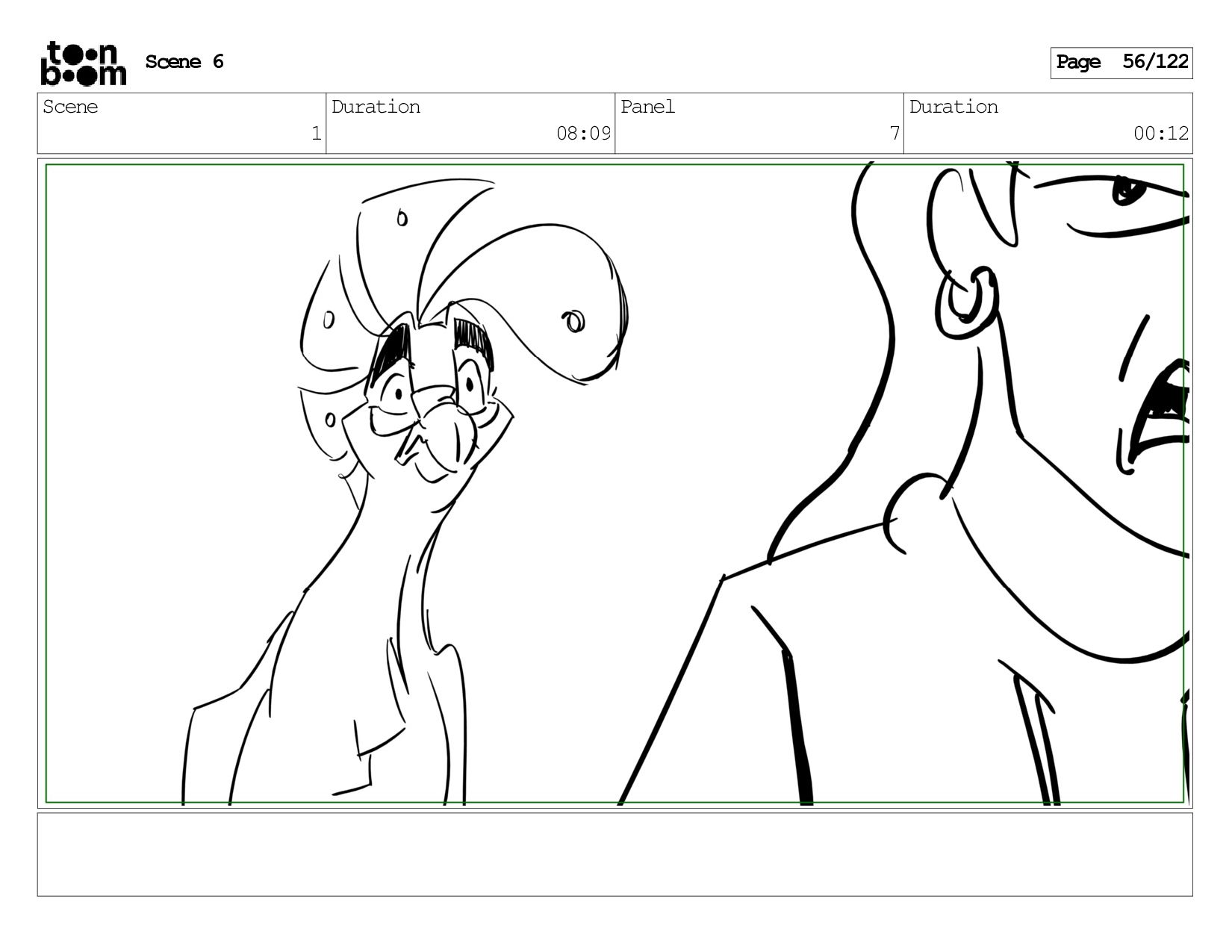
Task: Click the scene duration value '08:09'
Action: (x=583, y=134)
